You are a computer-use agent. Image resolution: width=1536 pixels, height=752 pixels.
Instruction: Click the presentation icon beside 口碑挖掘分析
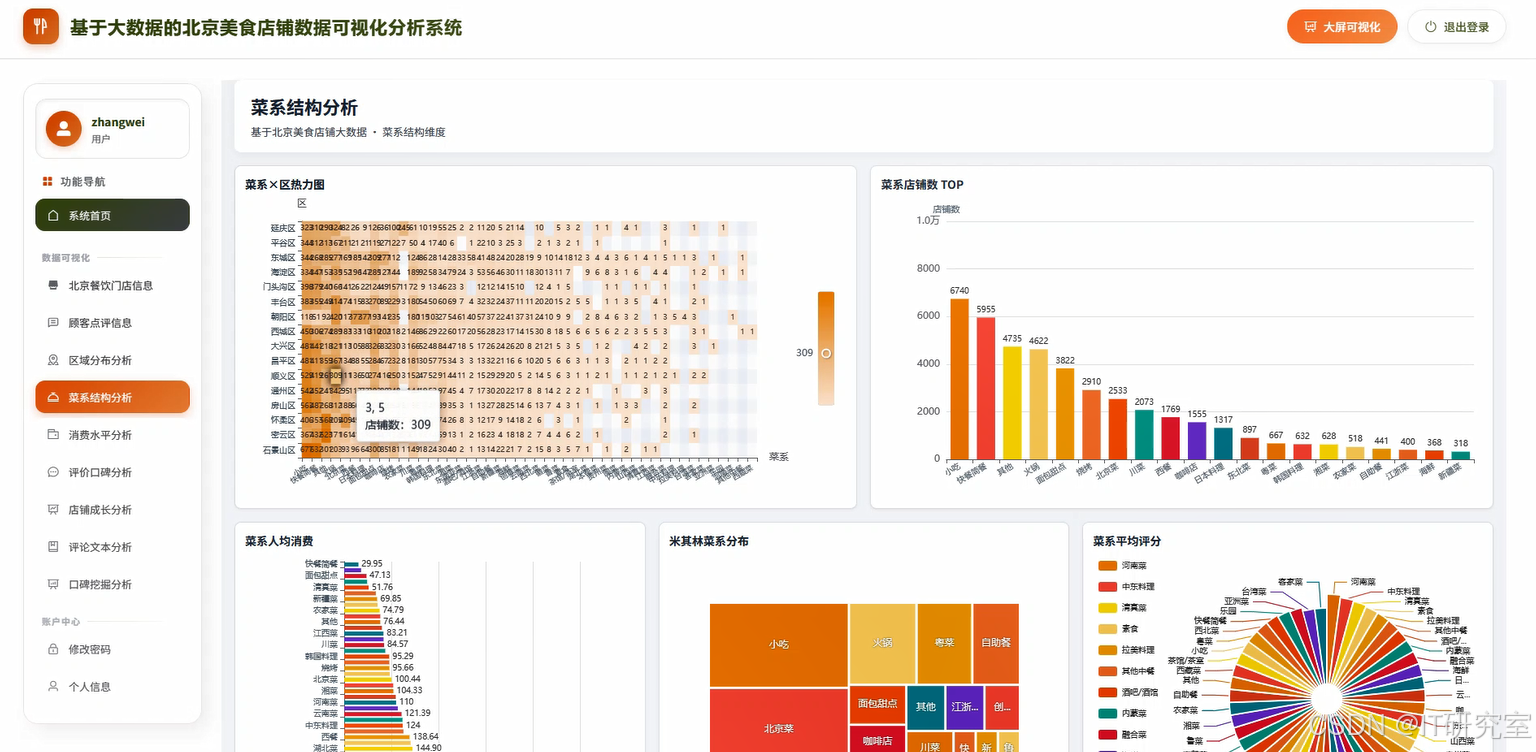(x=54, y=584)
